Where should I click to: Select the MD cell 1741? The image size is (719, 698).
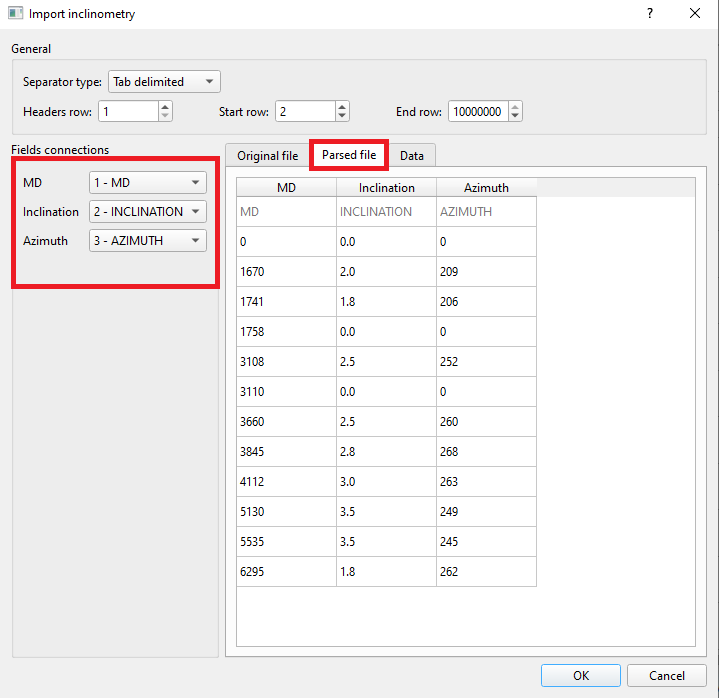point(287,301)
